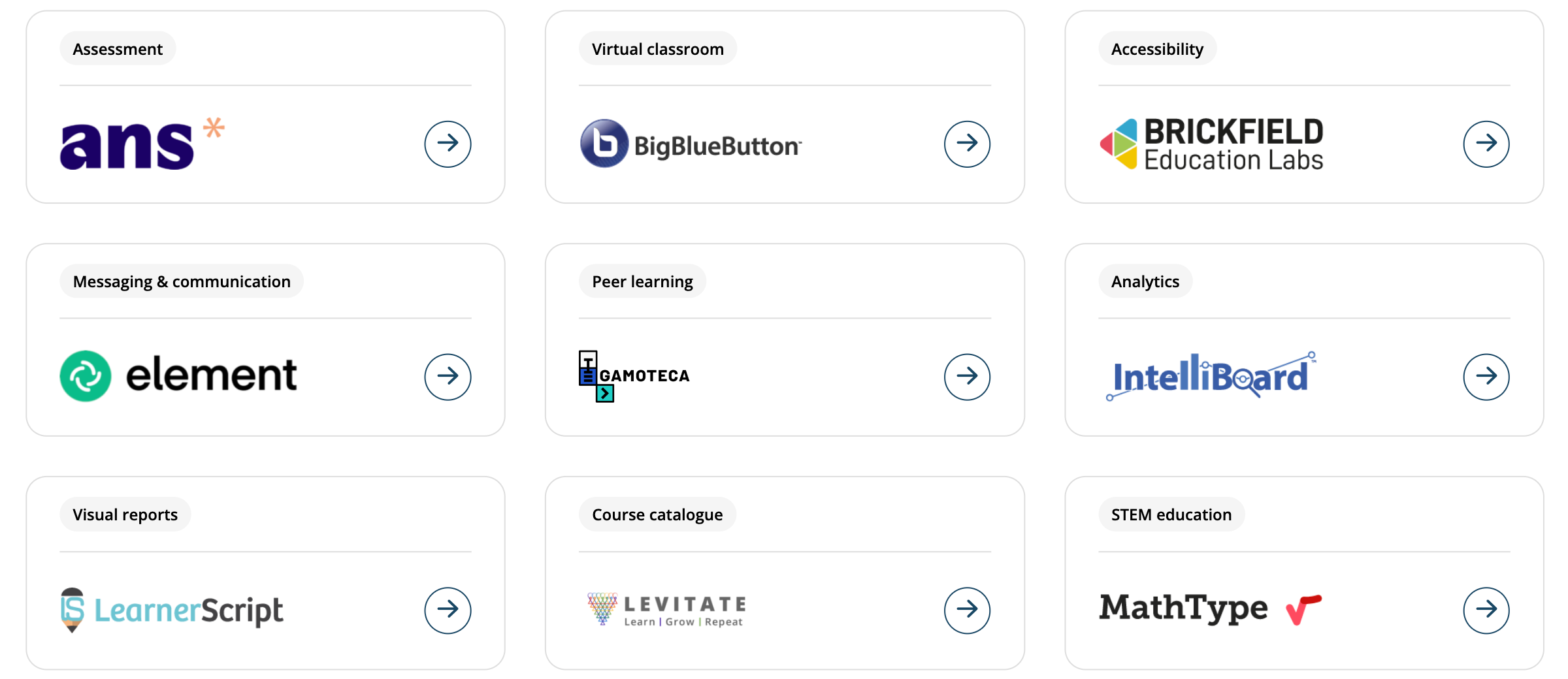Image resolution: width=1568 pixels, height=679 pixels.
Task: Click the Levitate logo
Action: pyautogui.click(x=664, y=608)
